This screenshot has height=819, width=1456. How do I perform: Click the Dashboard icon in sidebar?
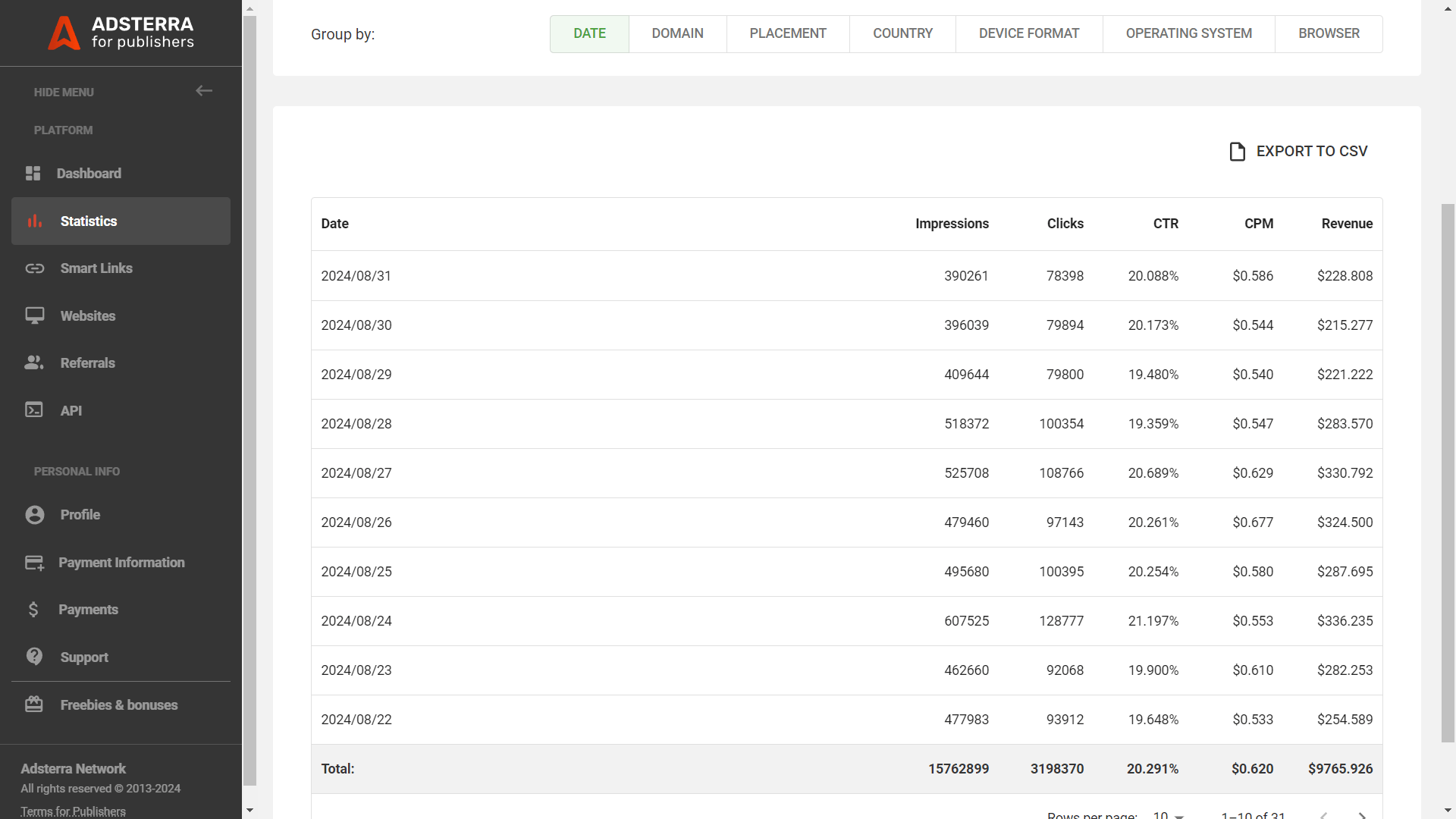point(35,173)
